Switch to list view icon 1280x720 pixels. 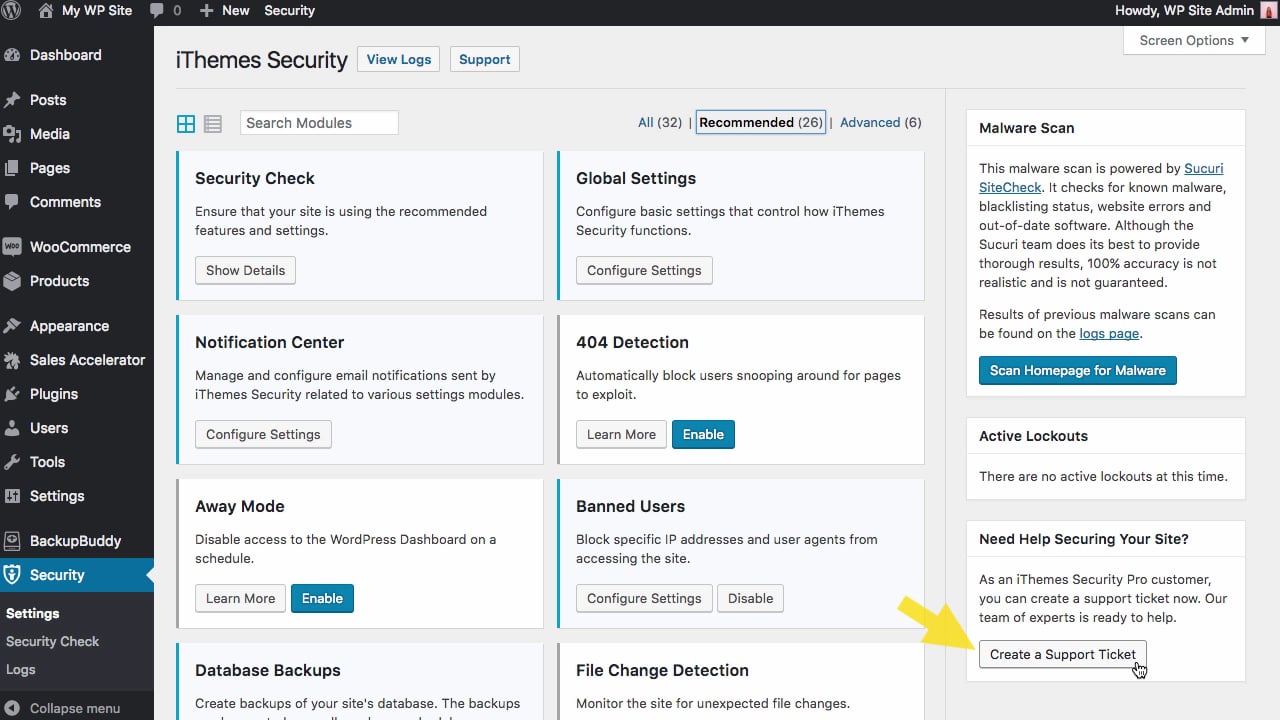[212, 123]
